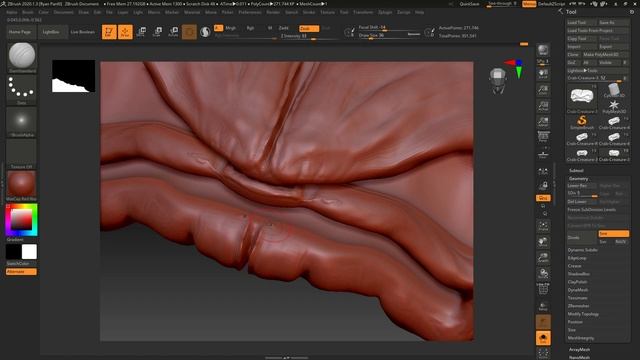Click the camera view head gizmo
640x360 pixels.
498,80
